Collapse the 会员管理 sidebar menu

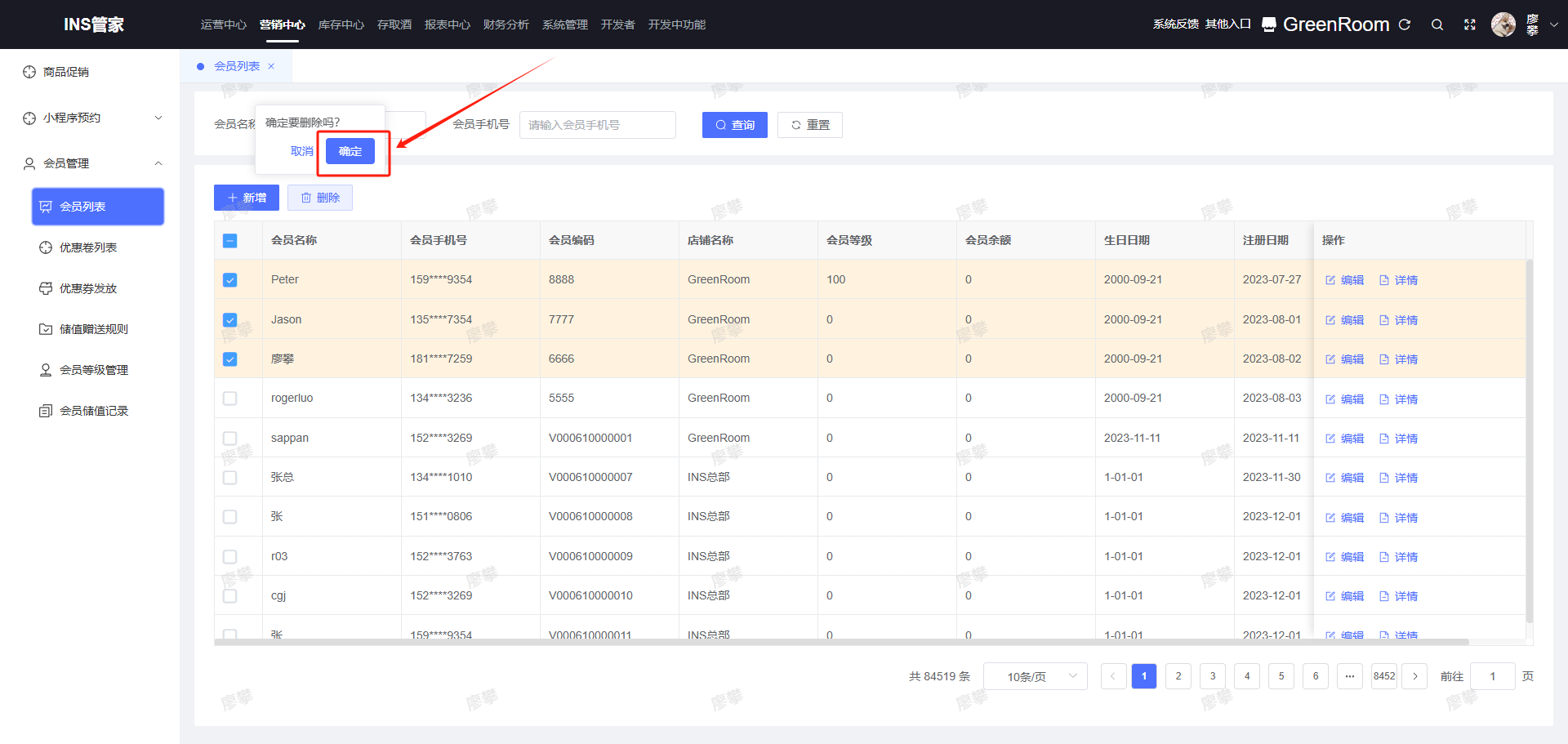[x=90, y=163]
